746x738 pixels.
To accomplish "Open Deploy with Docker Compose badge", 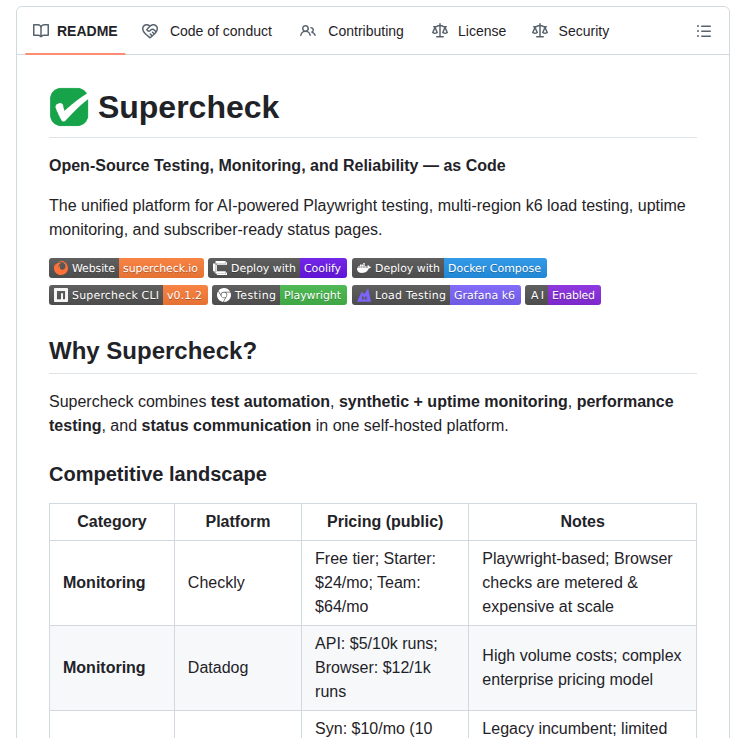I will pyautogui.click(x=449, y=268).
